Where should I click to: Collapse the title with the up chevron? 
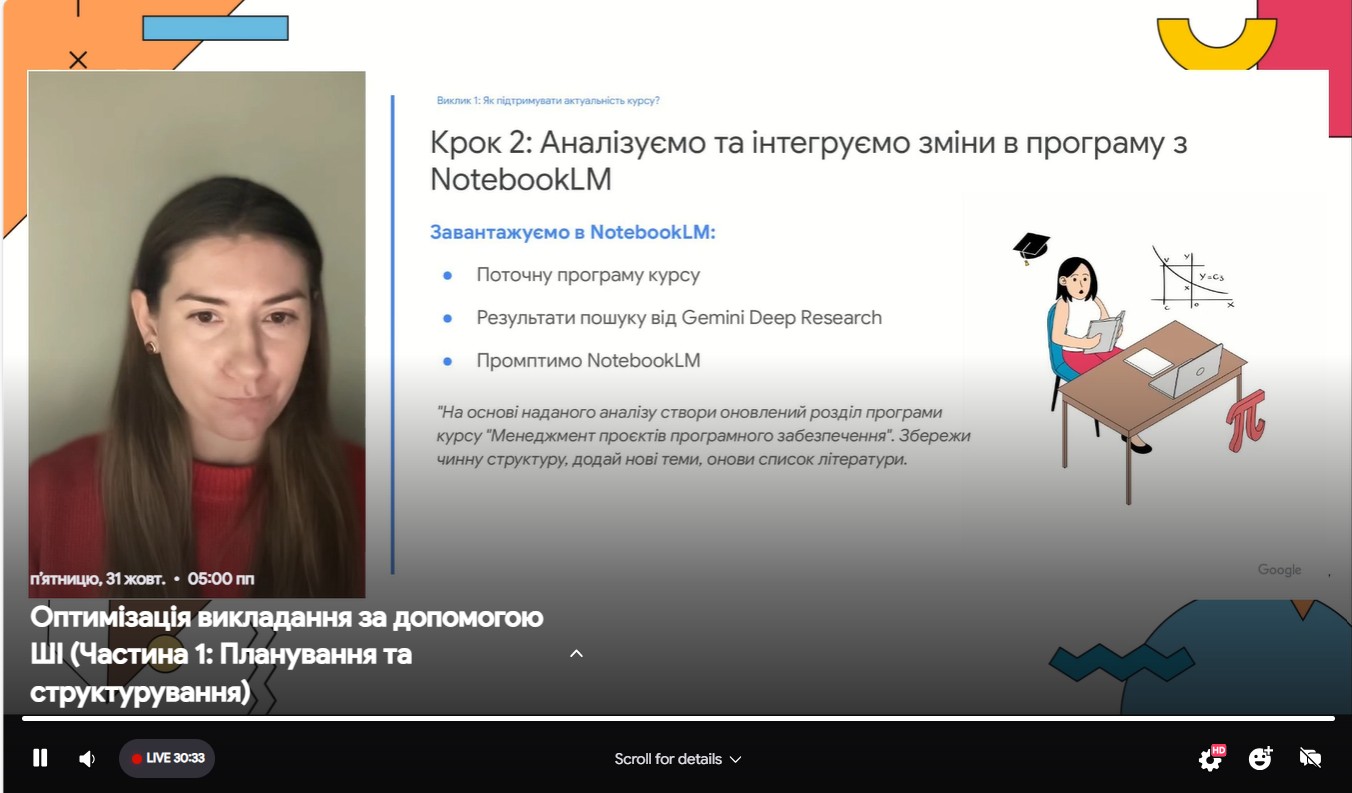point(576,653)
